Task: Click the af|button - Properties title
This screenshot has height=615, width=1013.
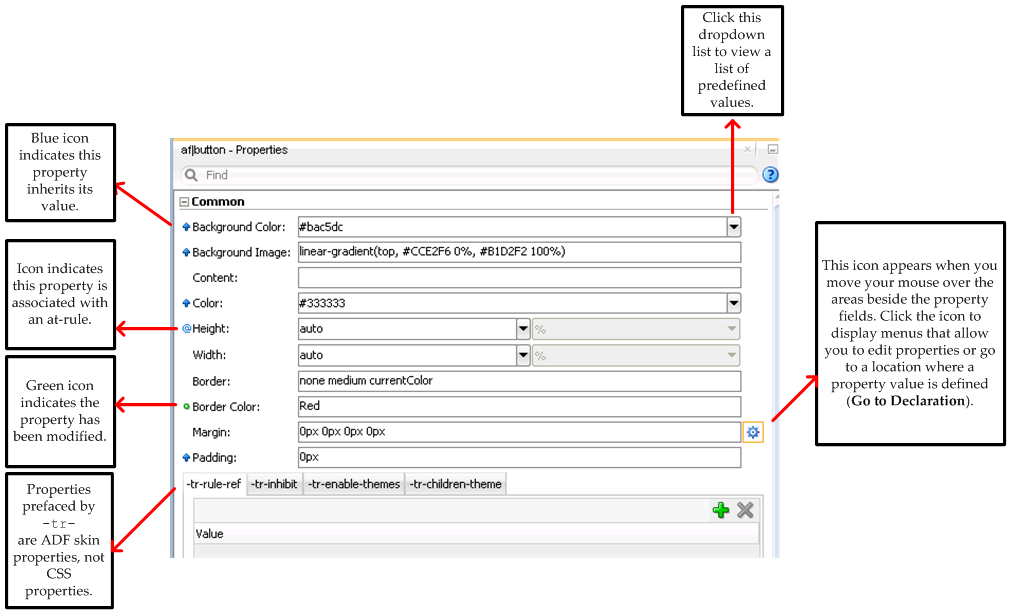Action: click(x=234, y=150)
